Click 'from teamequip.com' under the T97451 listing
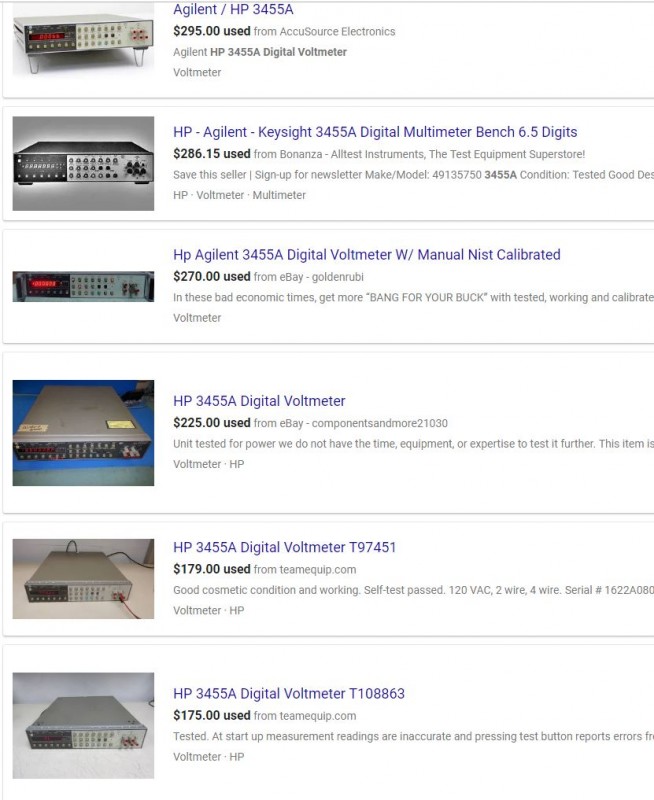 pos(305,570)
